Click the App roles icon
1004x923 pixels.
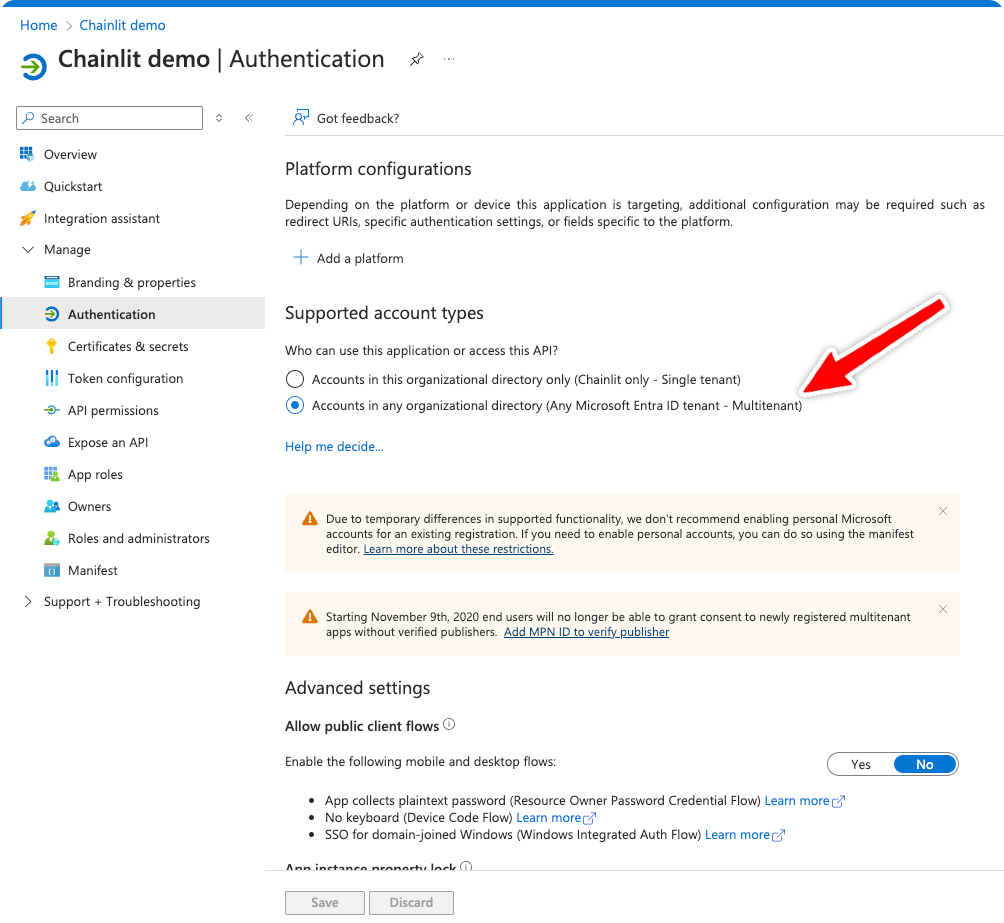coord(52,474)
